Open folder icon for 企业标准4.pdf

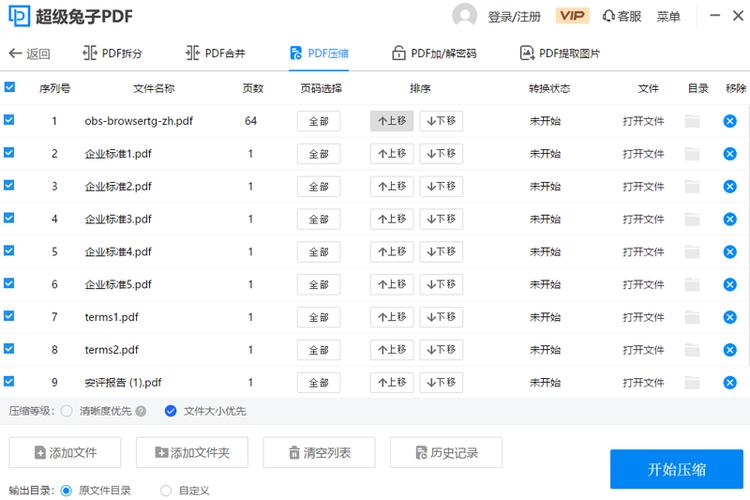click(x=692, y=252)
